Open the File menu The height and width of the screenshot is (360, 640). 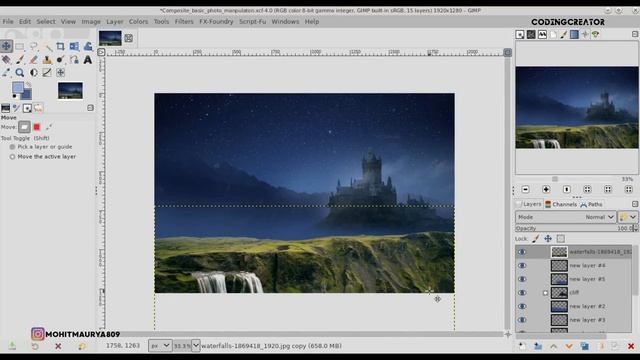click(x=8, y=22)
